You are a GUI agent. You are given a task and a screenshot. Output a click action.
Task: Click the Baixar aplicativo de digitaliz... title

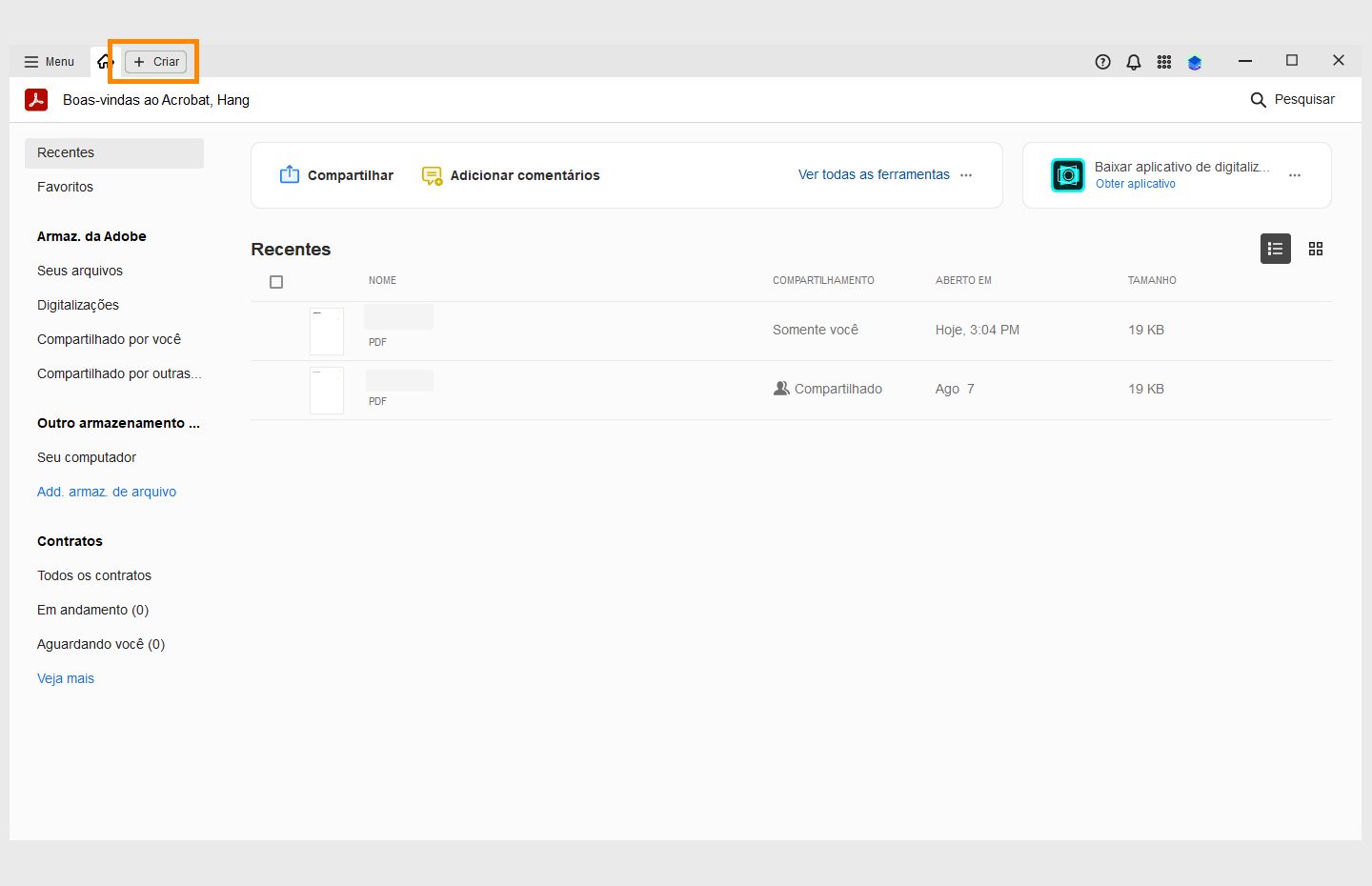click(x=1181, y=168)
